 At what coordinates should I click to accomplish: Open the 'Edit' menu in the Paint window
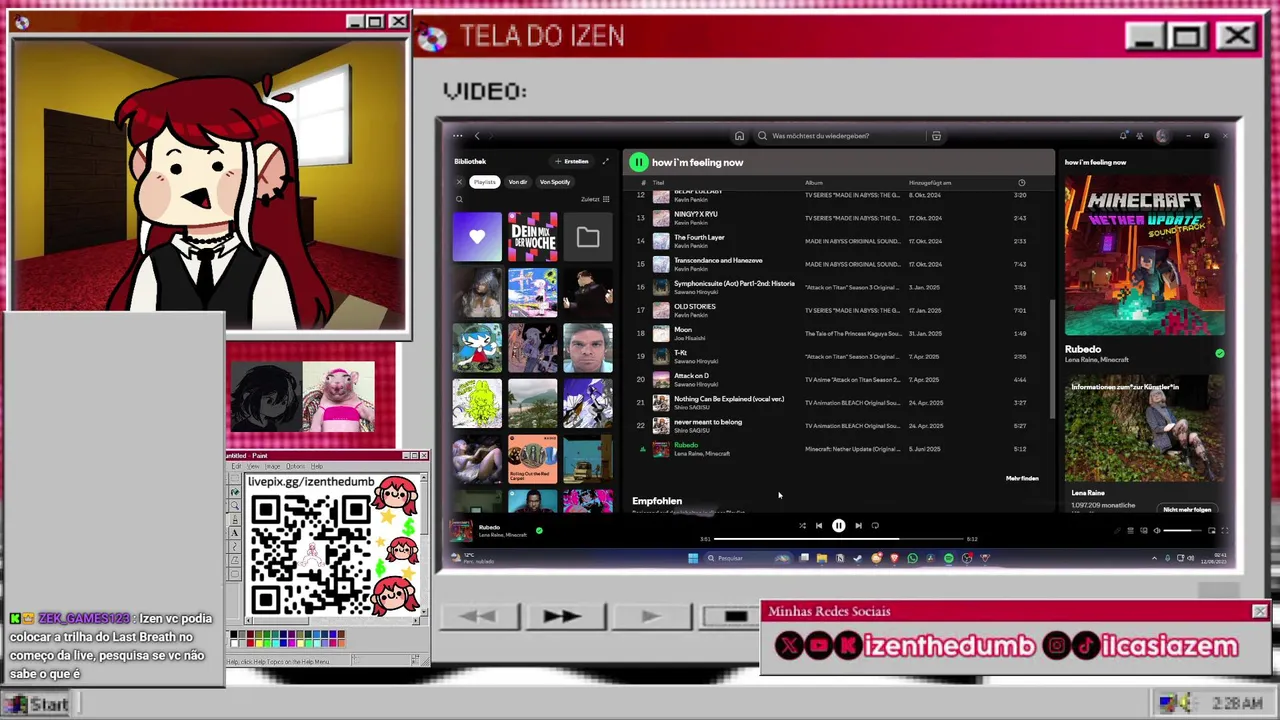pyautogui.click(x=237, y=466)
